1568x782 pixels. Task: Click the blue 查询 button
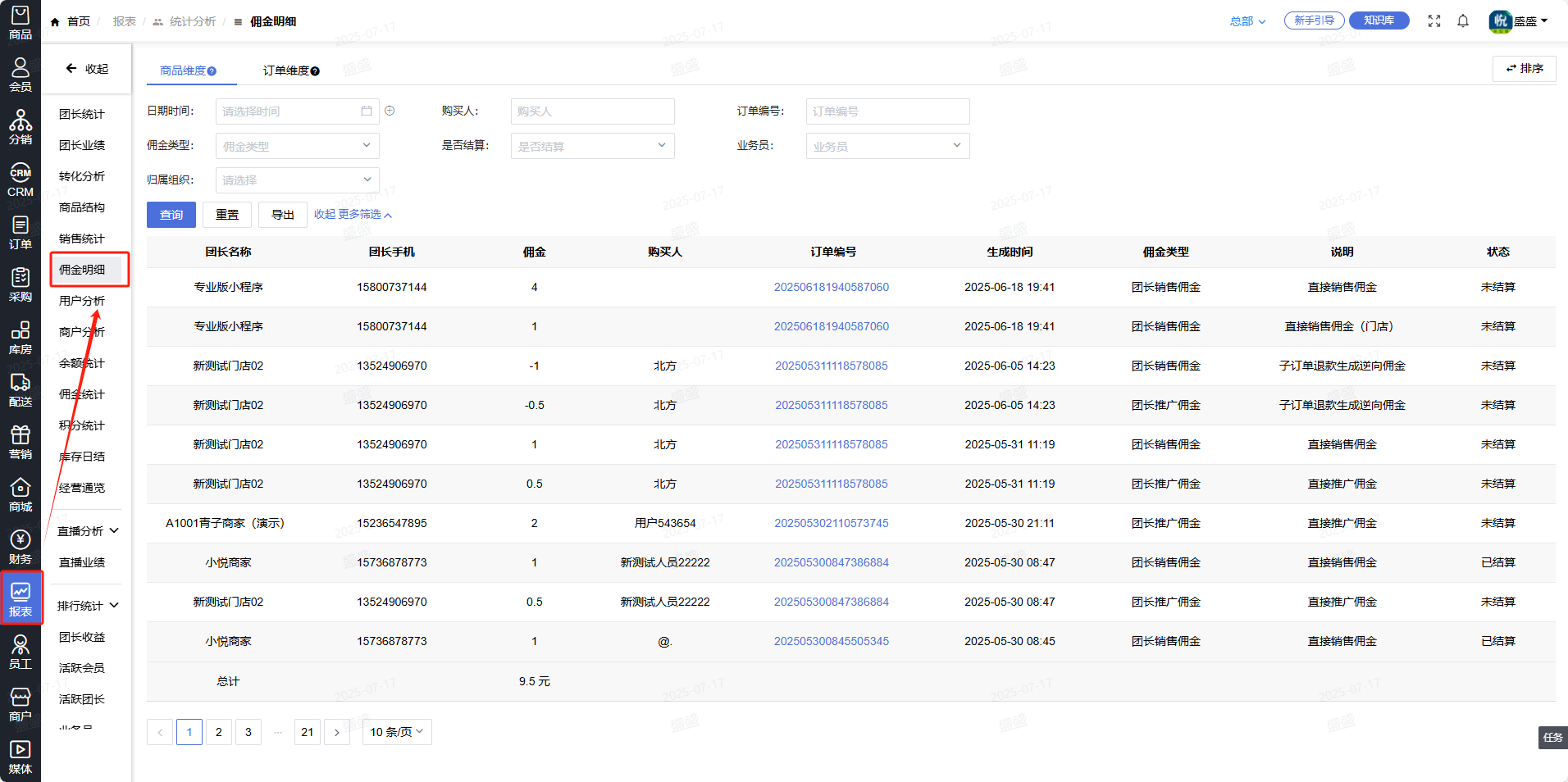[x=171, y=215]
